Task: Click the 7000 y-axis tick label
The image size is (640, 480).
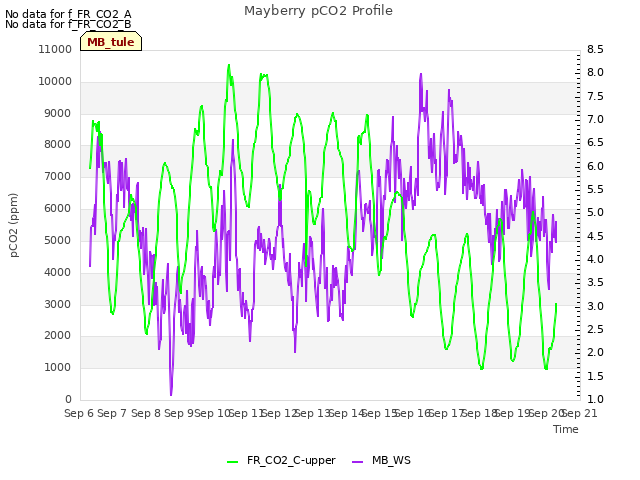Action: click(58, 176)
